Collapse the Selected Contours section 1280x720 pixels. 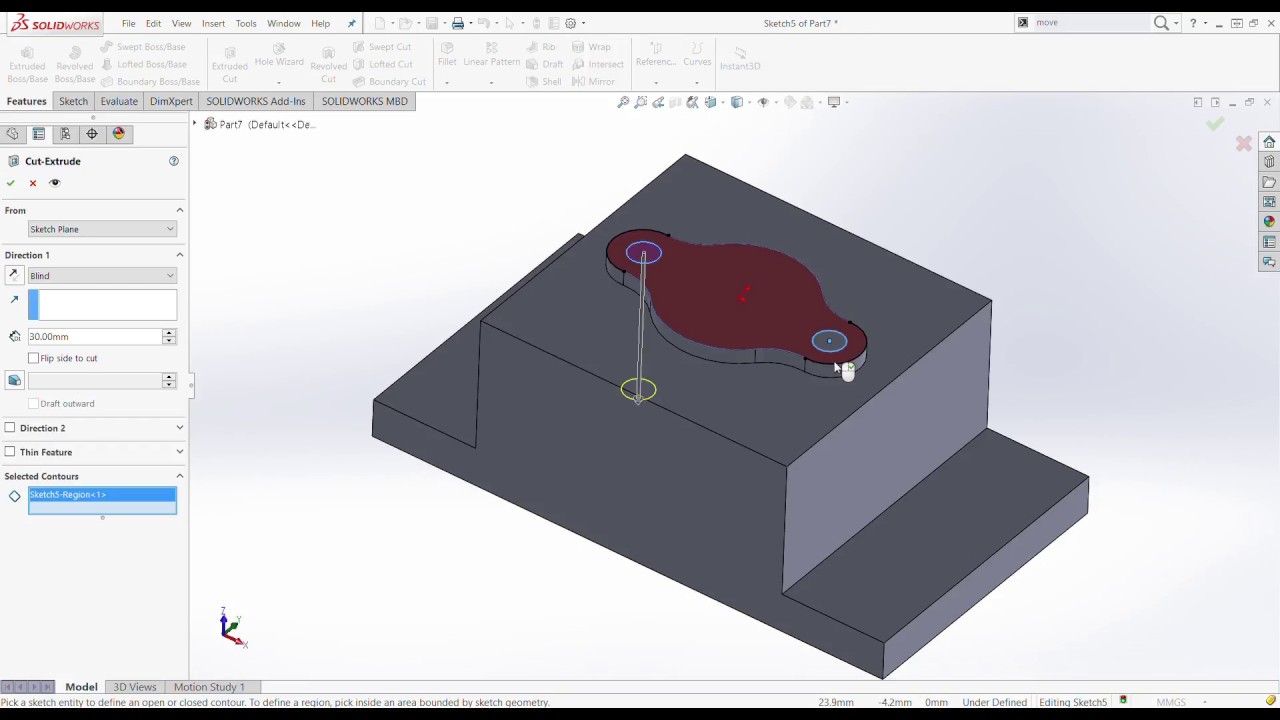(x=180, y=476)
